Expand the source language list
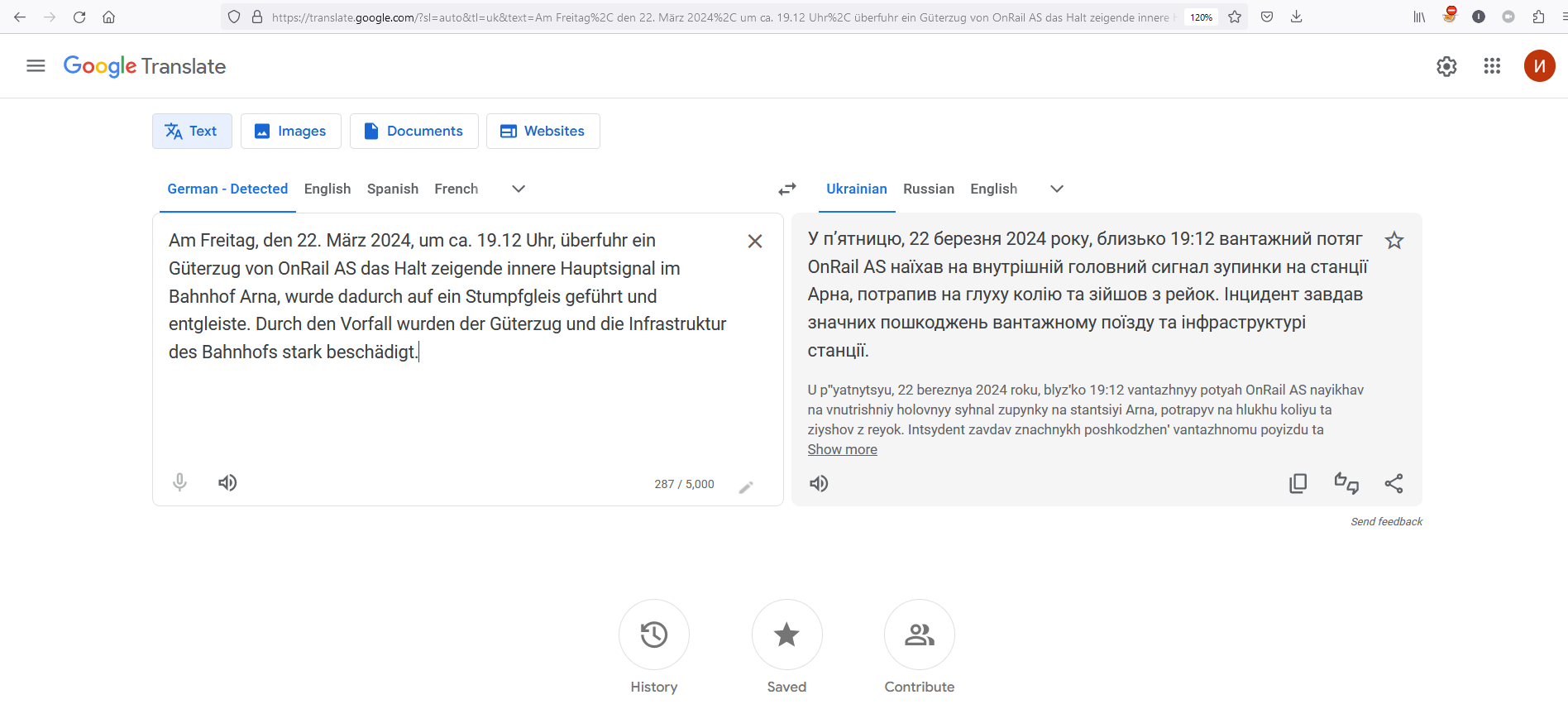 click(519, 189)
